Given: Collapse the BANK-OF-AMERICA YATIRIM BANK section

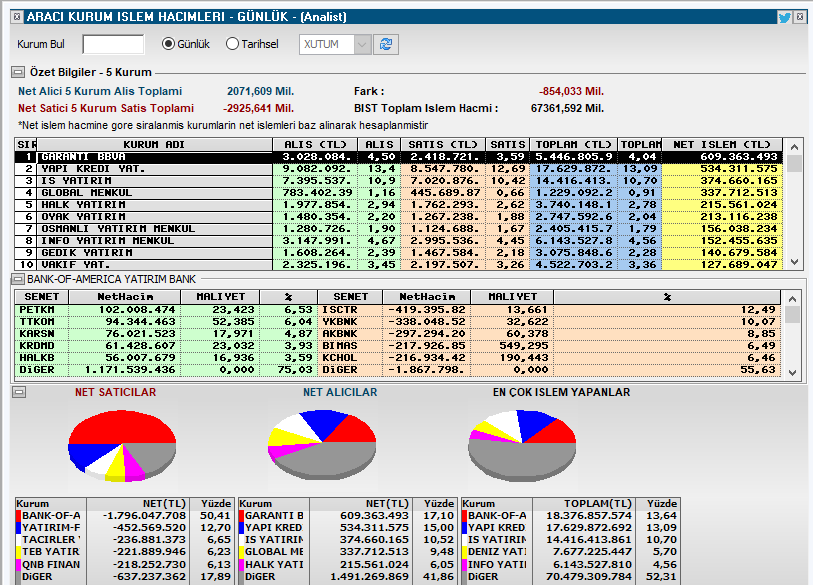Looking at the screenshot, I should coord(18,279).
